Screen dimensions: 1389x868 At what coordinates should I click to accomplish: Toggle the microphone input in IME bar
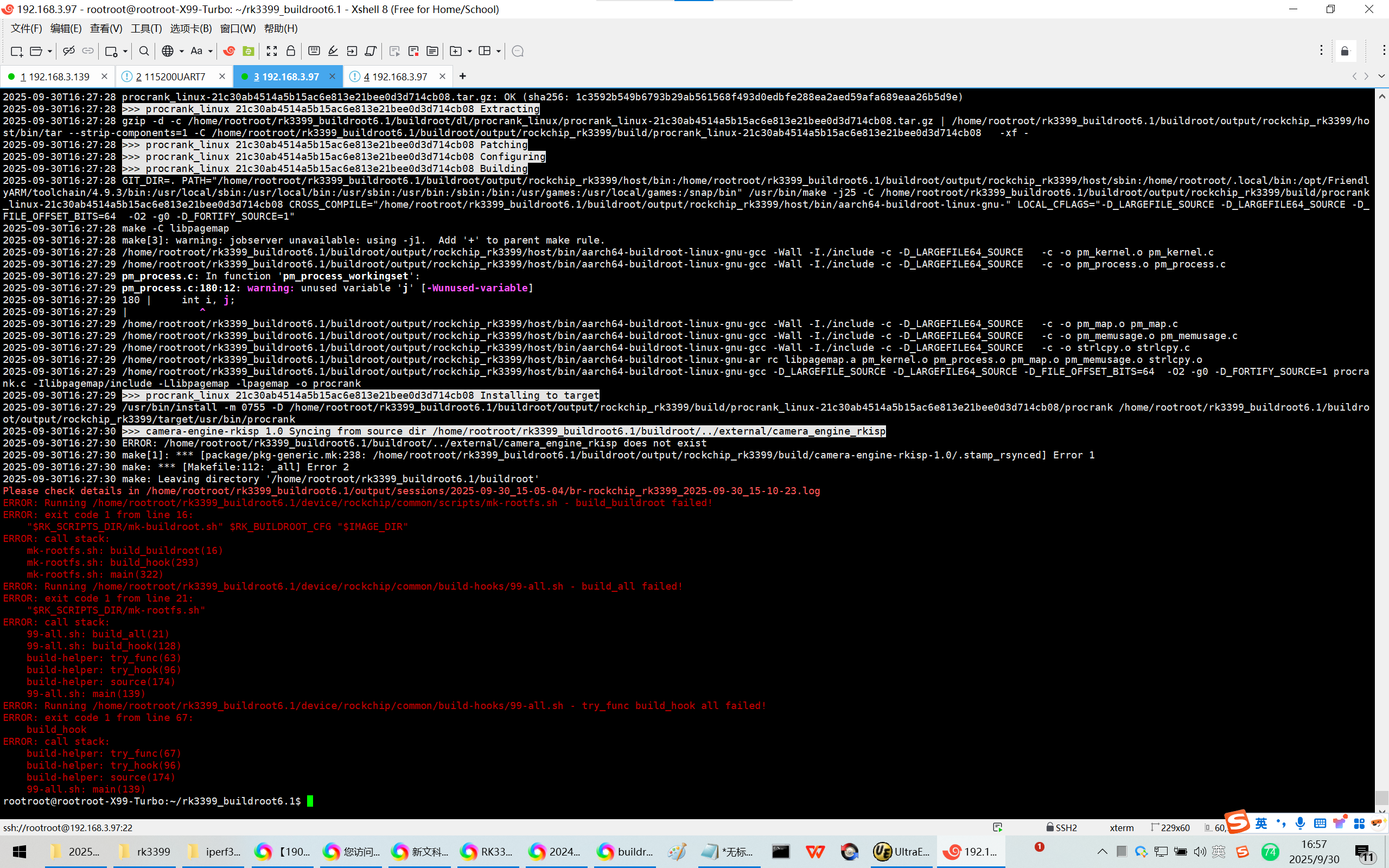1300,823
